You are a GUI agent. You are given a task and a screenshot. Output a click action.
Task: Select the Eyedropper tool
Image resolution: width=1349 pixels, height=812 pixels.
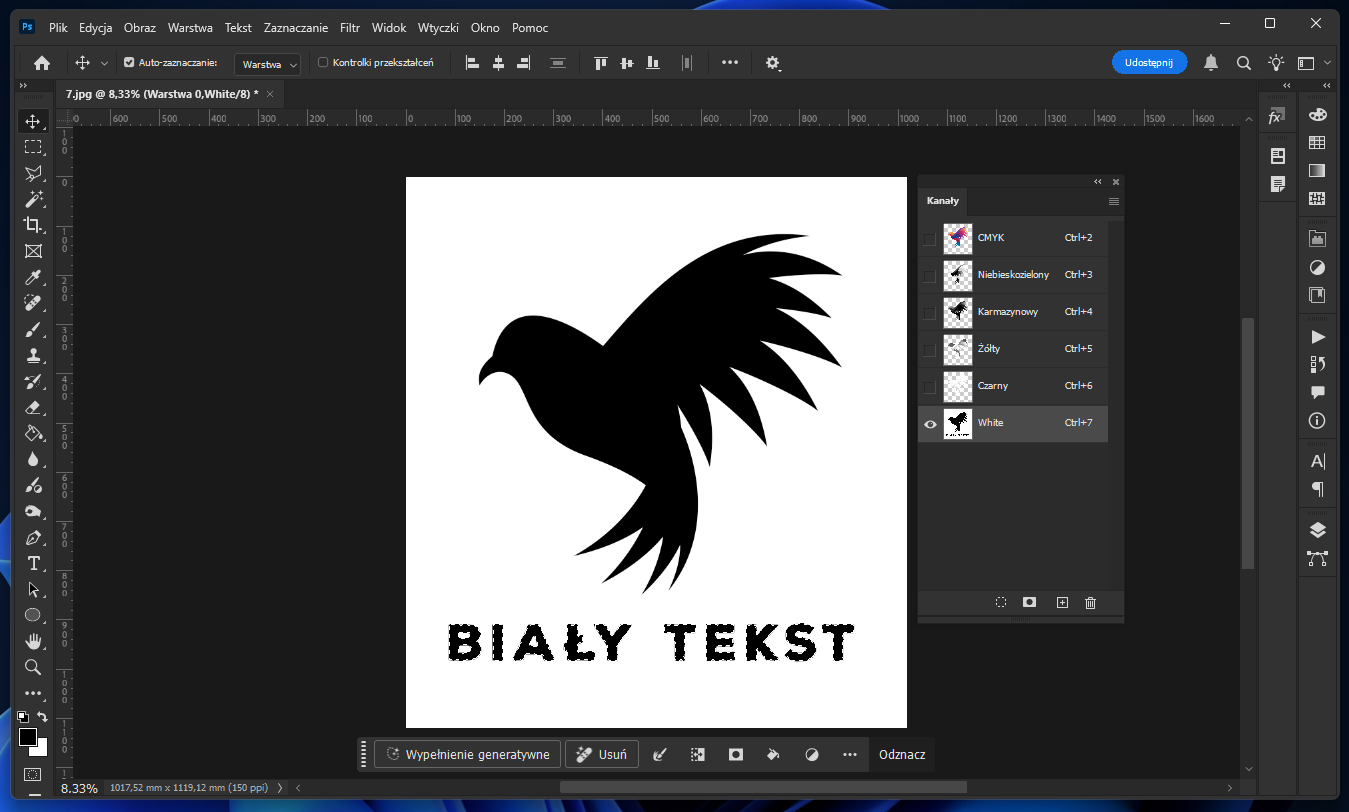pyautogui.click(x=33, y=277)
